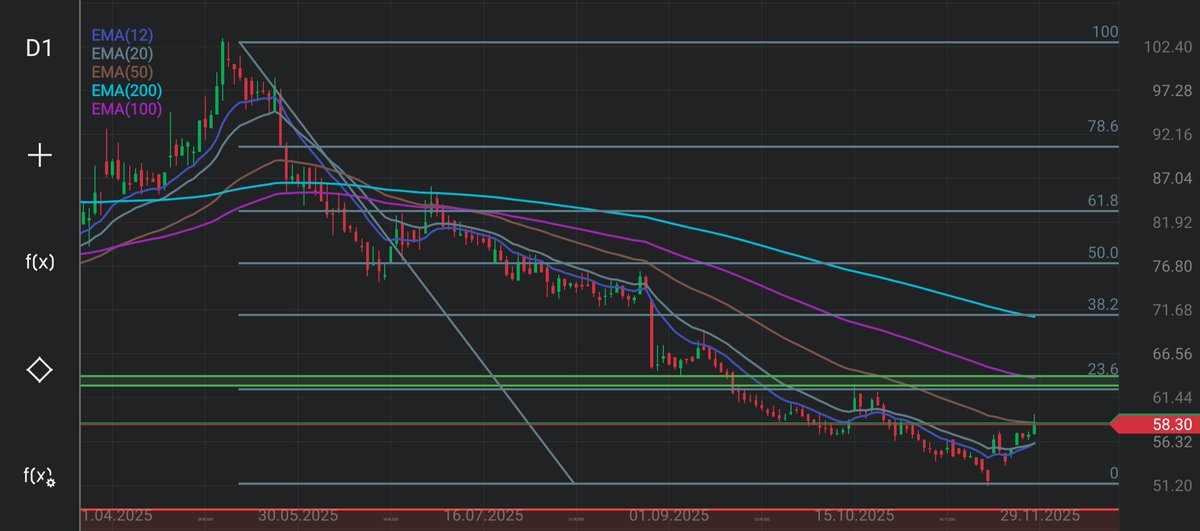
Task: Click the 16.07.2025 date on time axis
Action: click(484, 516)
